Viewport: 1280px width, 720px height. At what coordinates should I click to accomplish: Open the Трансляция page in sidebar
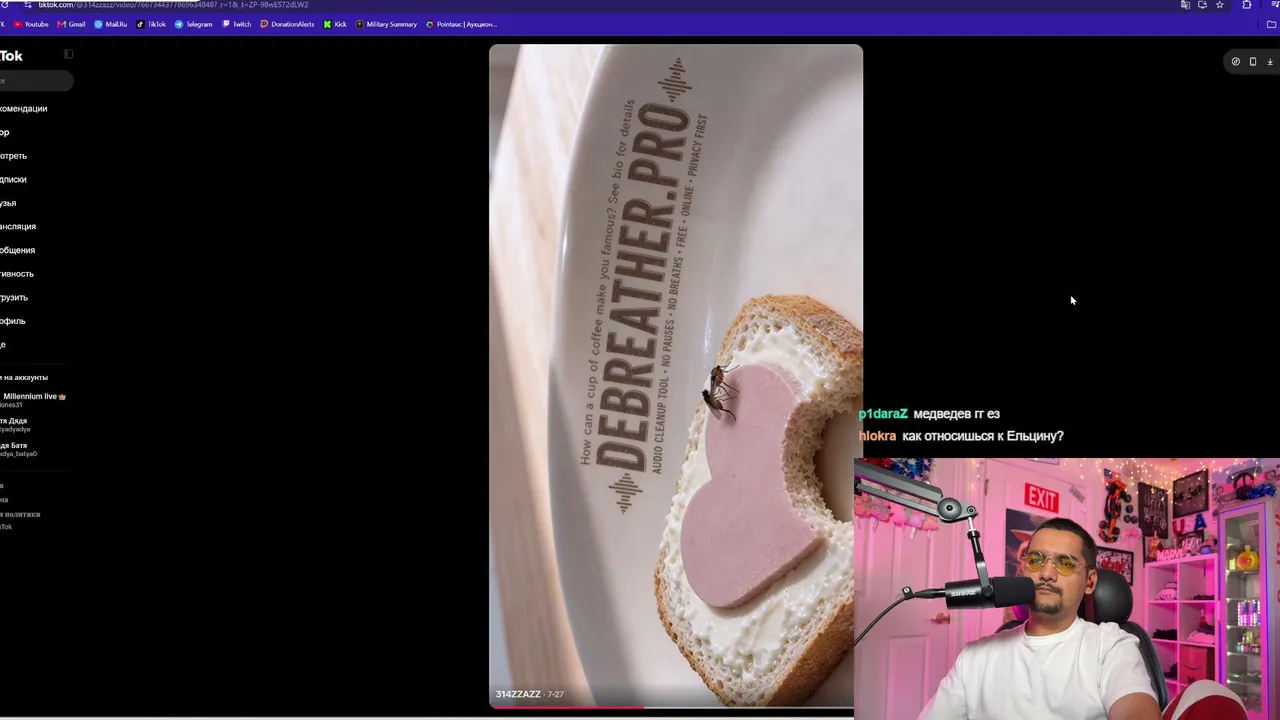[x=18, y=227]
